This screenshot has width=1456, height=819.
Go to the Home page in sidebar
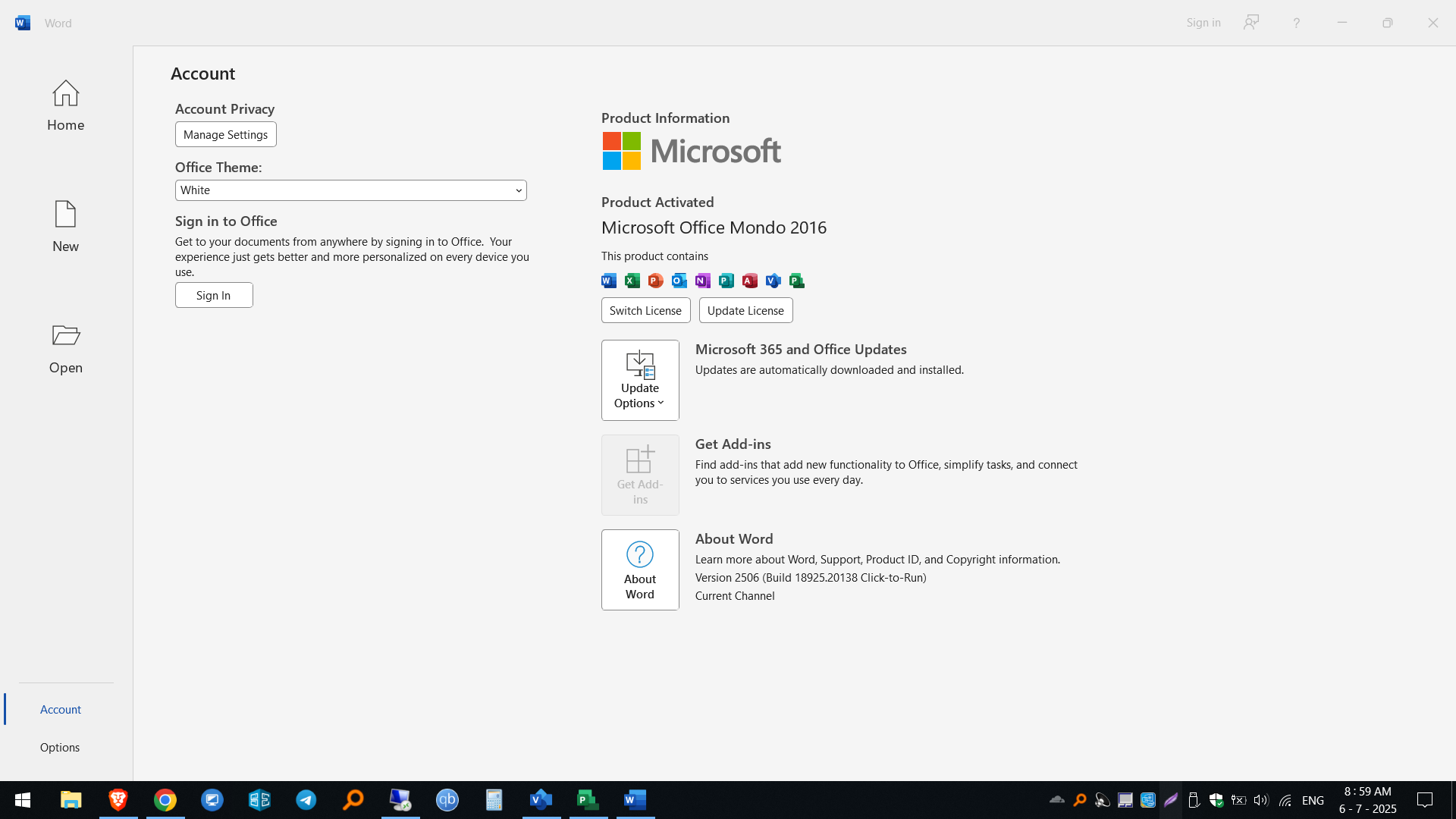pos(65,106)
